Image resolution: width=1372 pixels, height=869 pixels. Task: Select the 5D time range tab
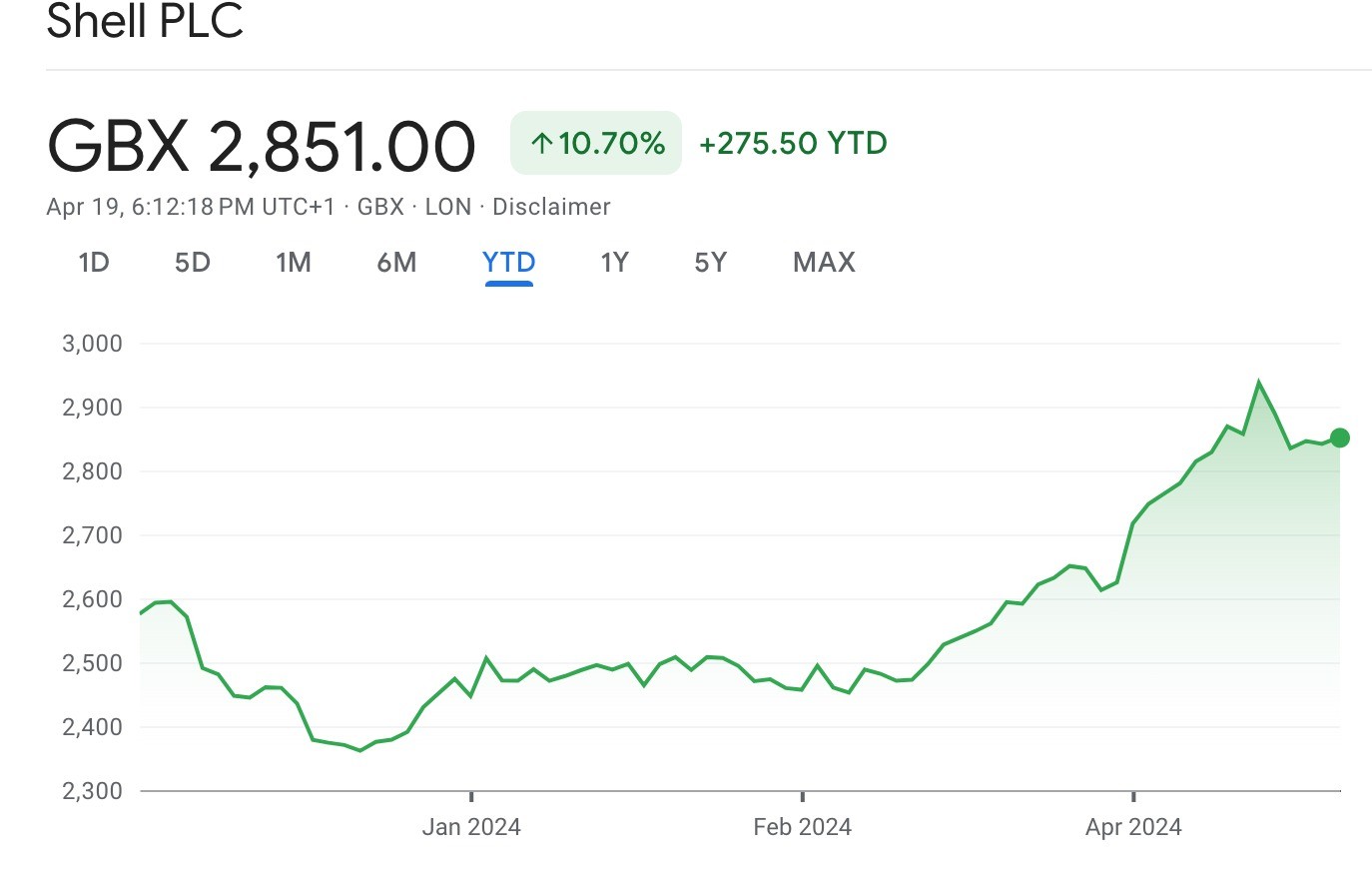coord(193,263)
